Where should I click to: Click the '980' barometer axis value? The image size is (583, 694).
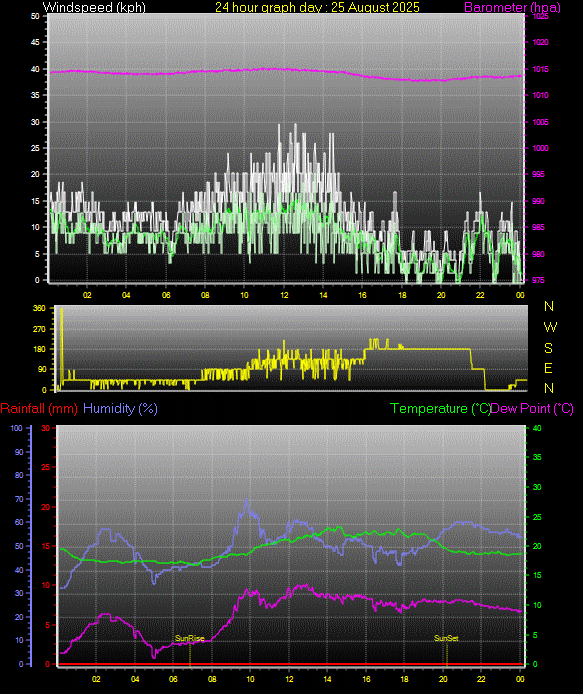538,254
